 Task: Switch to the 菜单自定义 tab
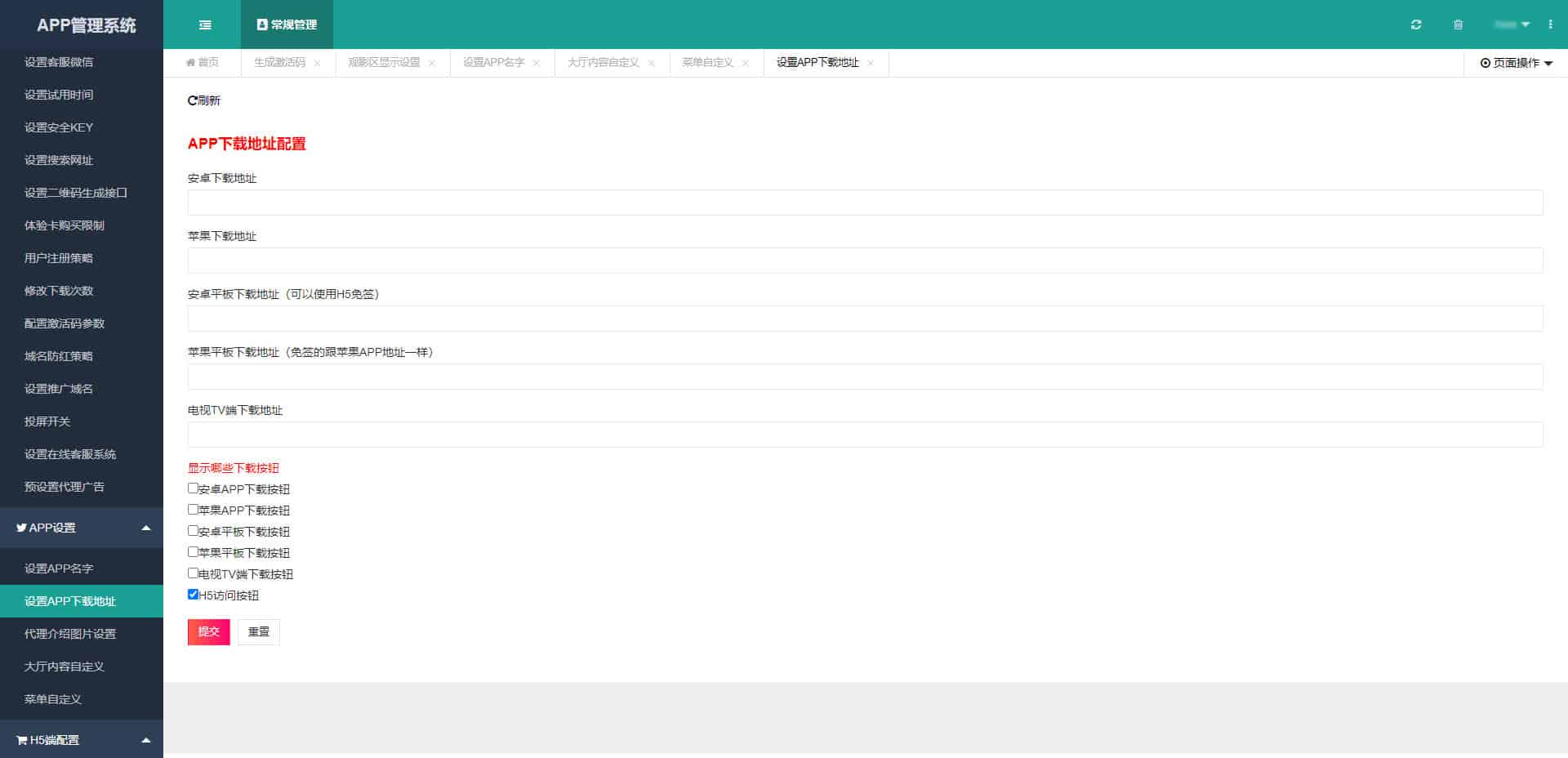pos(708,63)
